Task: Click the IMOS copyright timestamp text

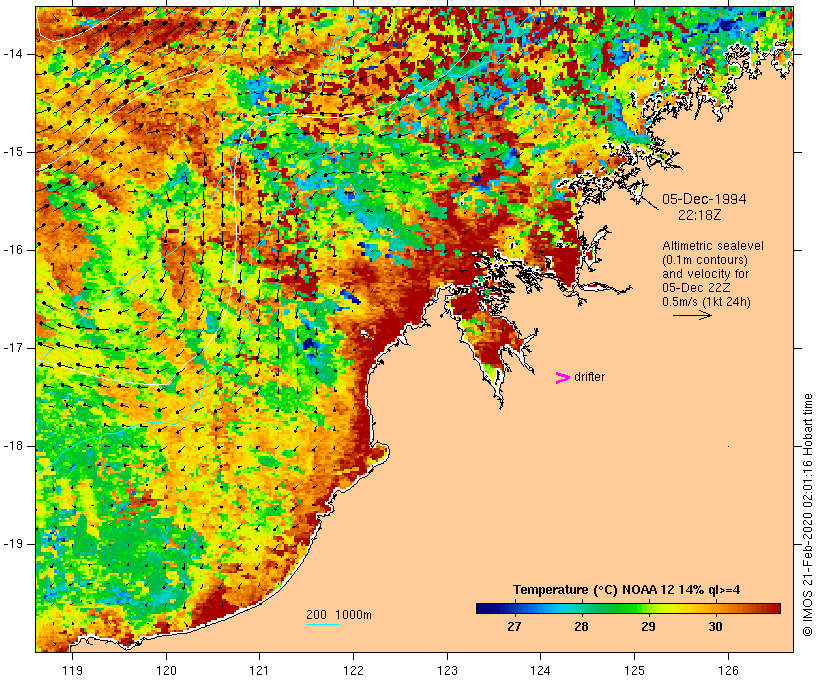Action: click(x=807, y=515)
